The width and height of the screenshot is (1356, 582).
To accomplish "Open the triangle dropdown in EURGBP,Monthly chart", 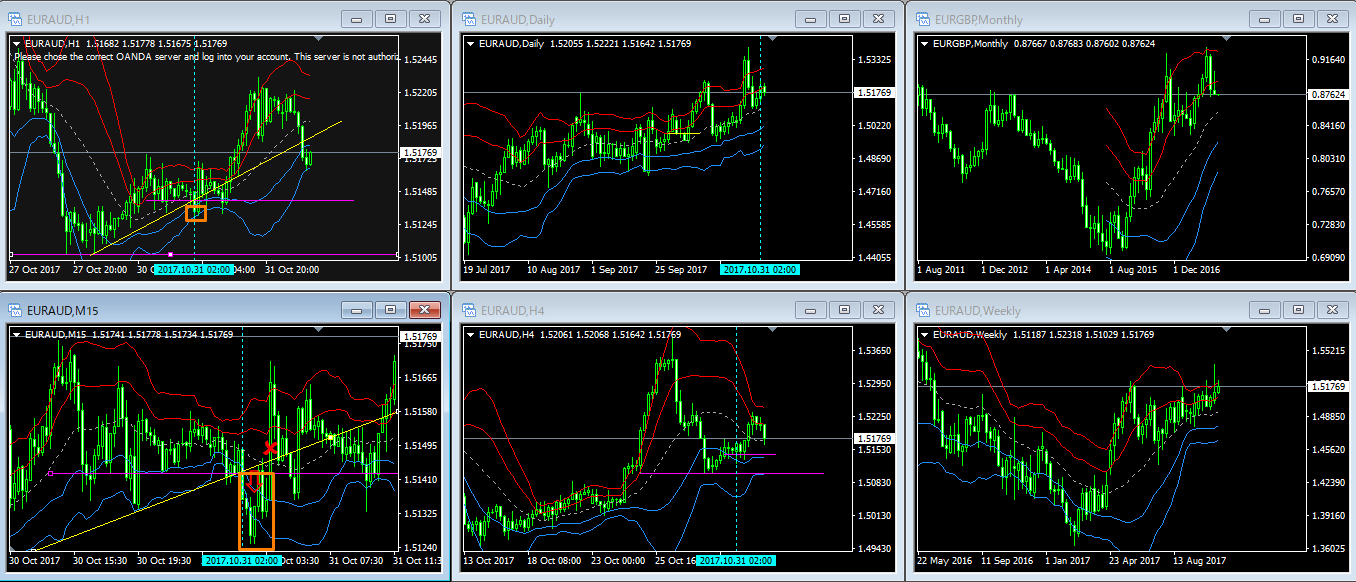I will coord(921,42).
